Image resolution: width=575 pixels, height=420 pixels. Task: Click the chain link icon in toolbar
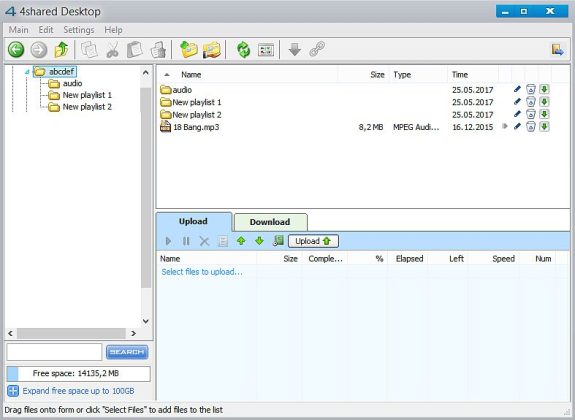click(x=317, y=49)
